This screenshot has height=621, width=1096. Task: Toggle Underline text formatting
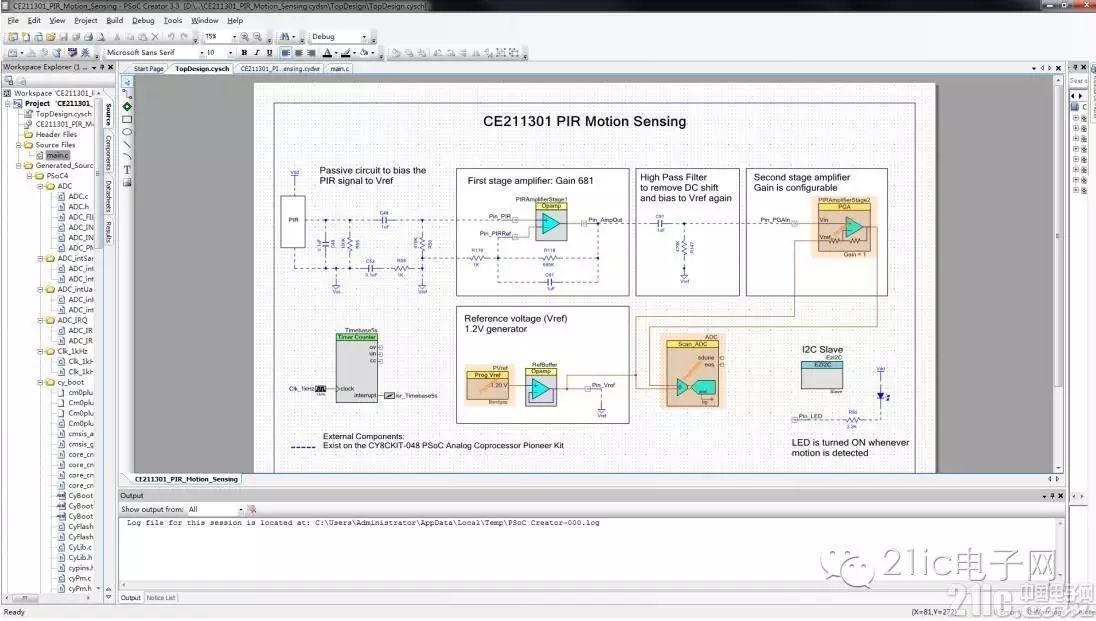269,52
